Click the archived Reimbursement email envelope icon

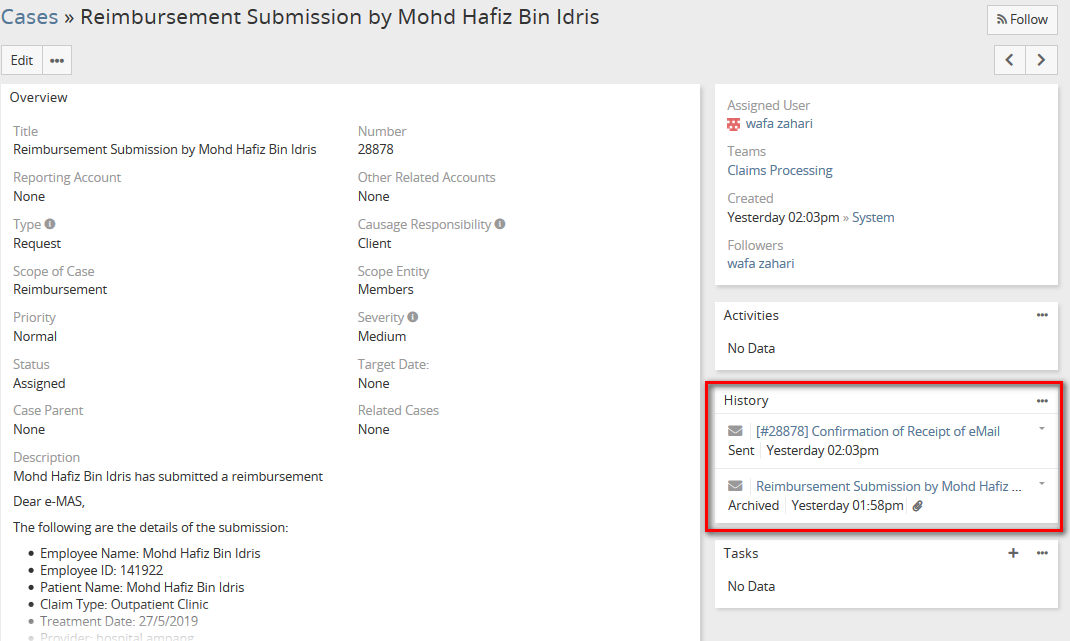click(x=736, y=486)
